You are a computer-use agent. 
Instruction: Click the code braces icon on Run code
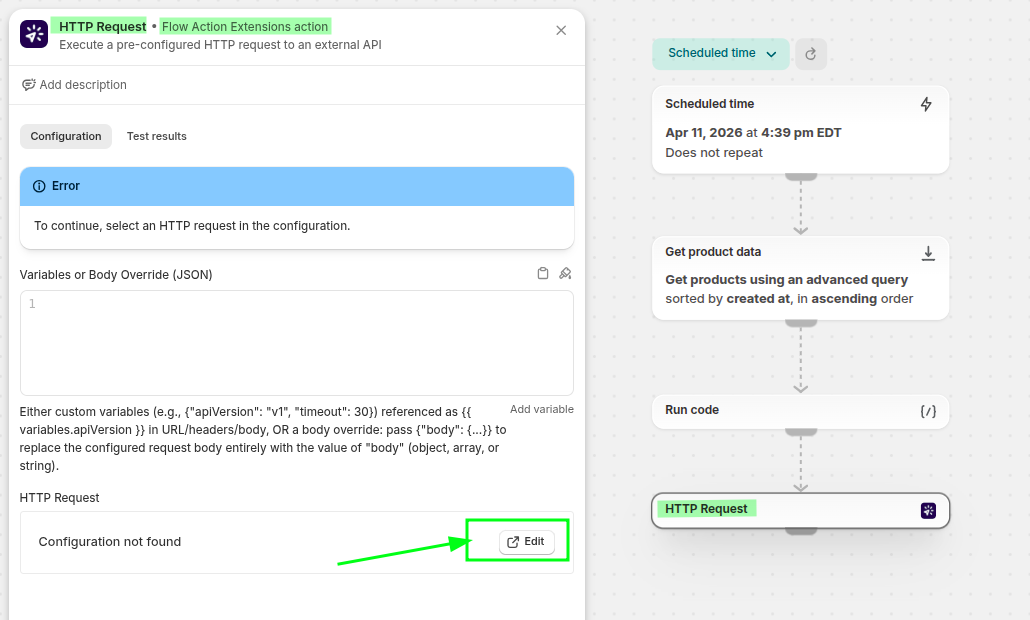(x=927, y=410)
